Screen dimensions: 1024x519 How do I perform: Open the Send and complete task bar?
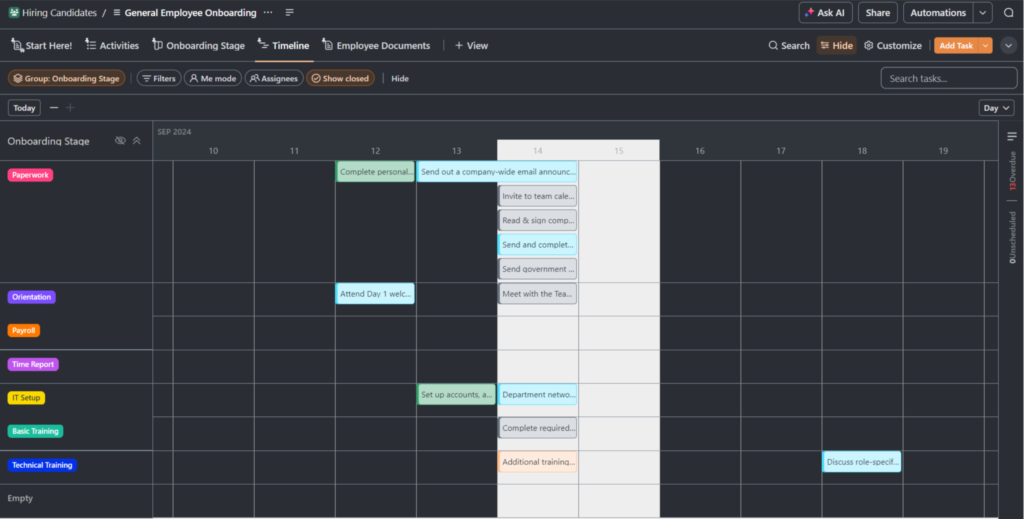point(537,245)
